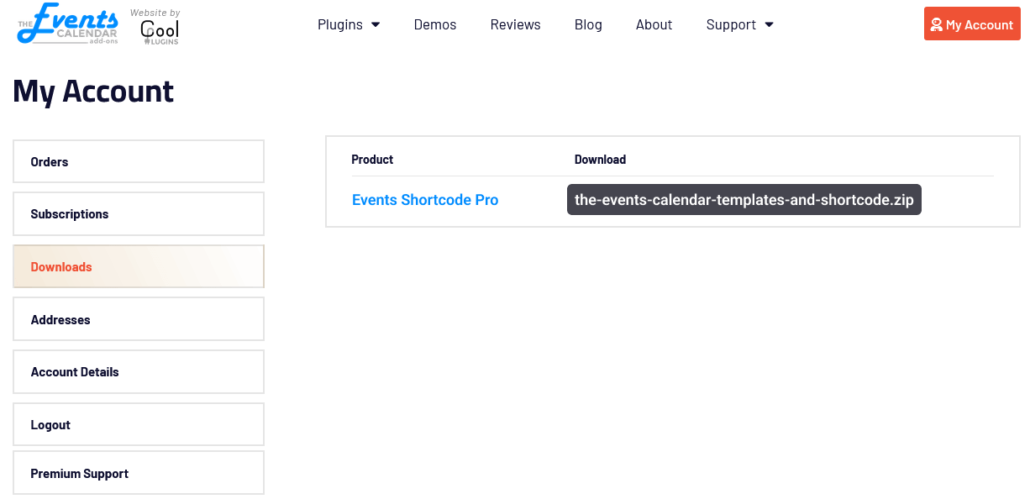This screenshot has height=499, width=1030.
Task: Open the Addresses section
Action: (x=138, y=319)
